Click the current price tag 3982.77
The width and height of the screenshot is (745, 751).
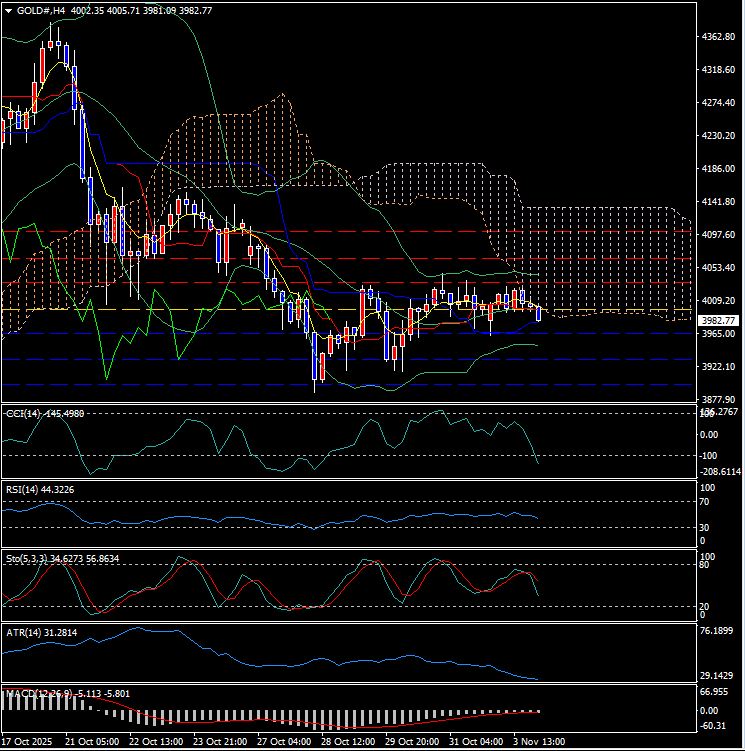[719, 320]
